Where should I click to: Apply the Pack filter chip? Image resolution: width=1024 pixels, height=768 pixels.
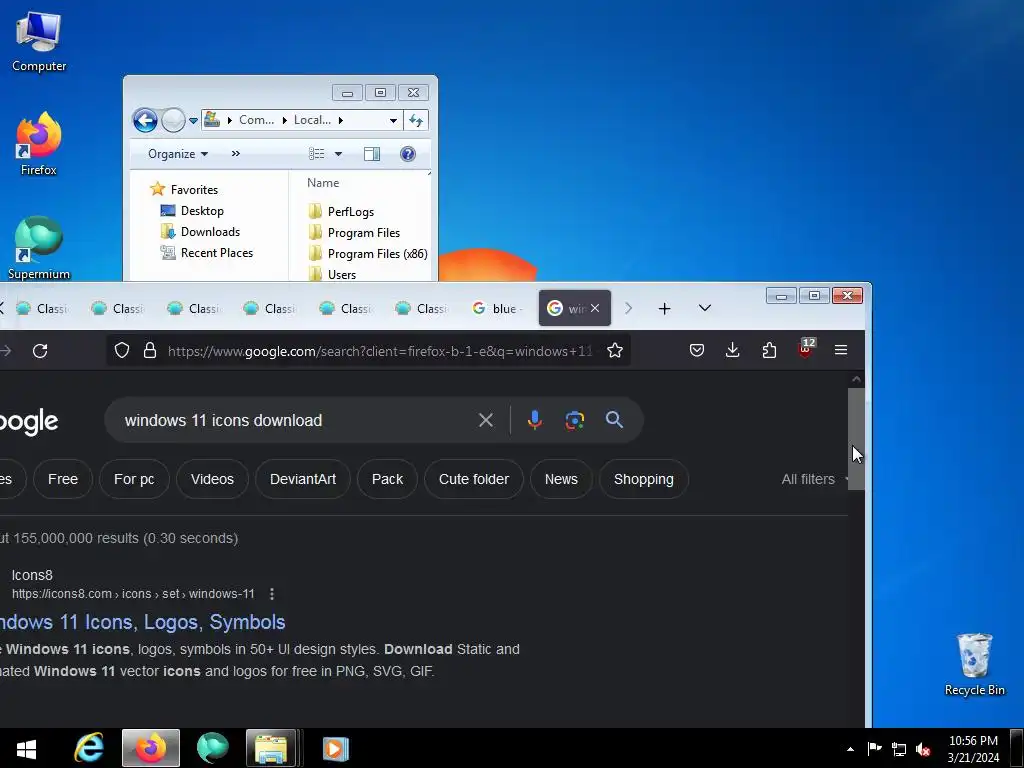pyautogui.click(x=387, y=479)
